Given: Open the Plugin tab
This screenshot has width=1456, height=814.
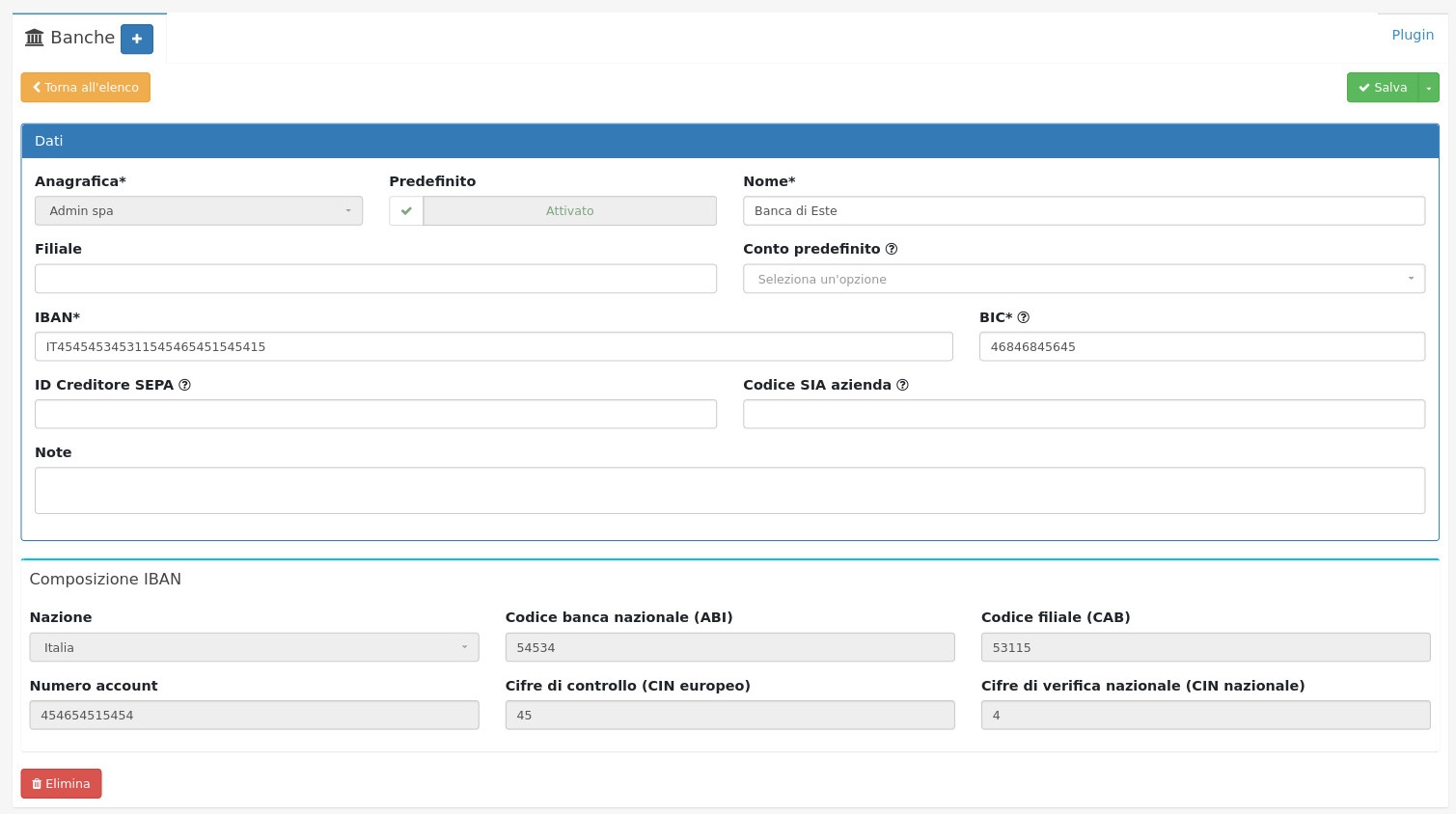Looking at the screenshot, I should click(1412, 35).
